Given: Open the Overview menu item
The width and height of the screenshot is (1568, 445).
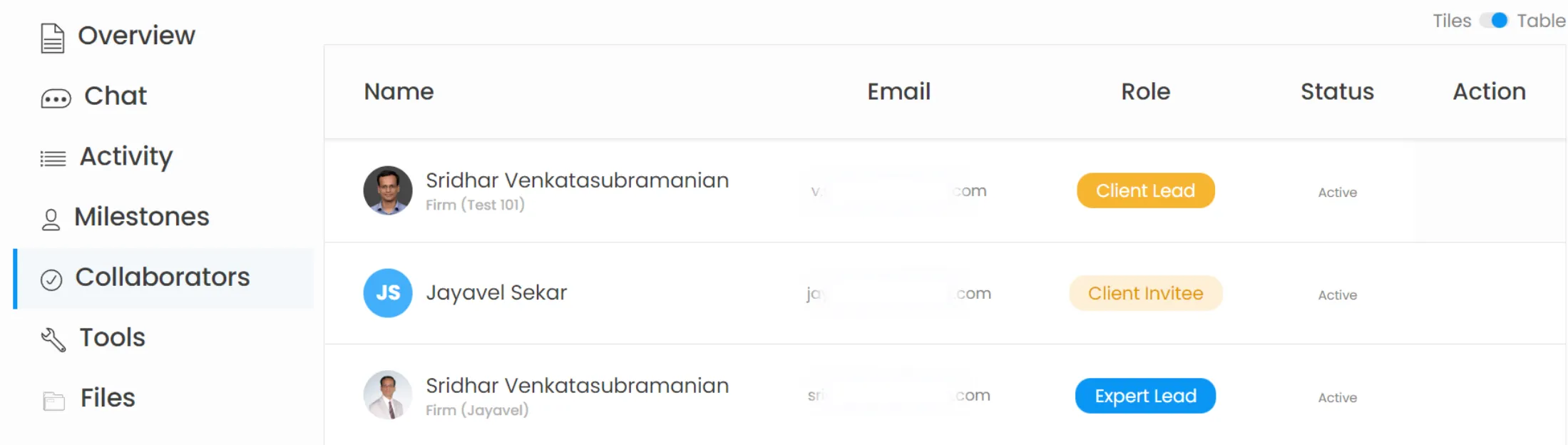Looking at the screenshot, I should click(x=136, y=36).
